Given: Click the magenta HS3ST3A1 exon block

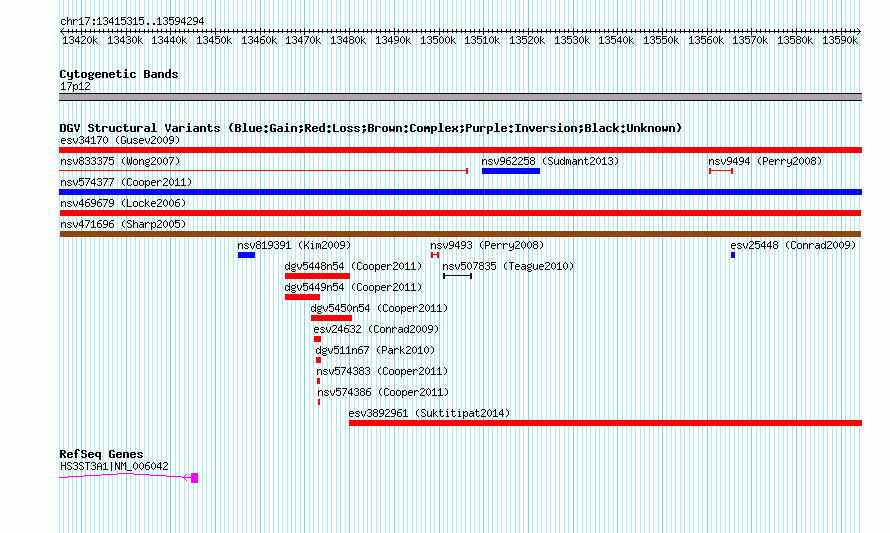Looking at the screenshot, I should (x=195, y=478).
